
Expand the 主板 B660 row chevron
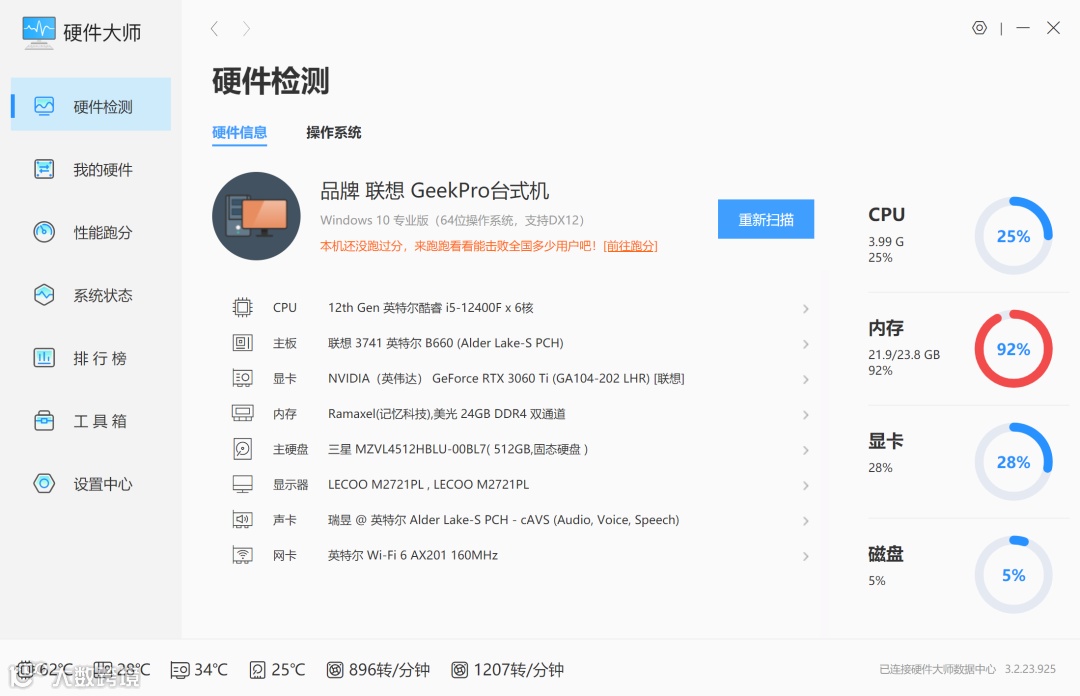click(x=805, y=344)
